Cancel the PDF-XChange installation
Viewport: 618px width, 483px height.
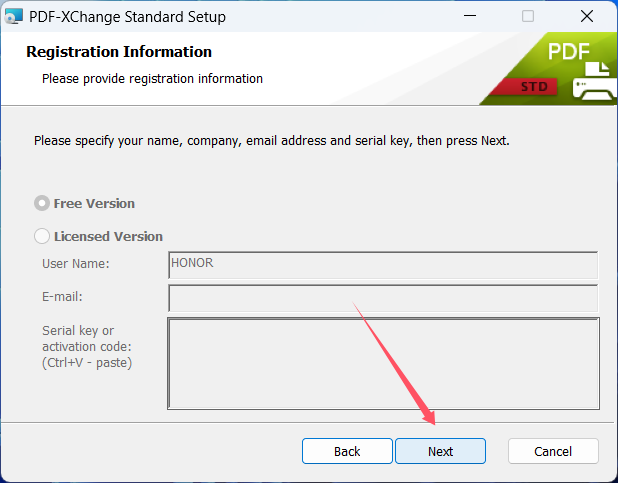(553, 451)
